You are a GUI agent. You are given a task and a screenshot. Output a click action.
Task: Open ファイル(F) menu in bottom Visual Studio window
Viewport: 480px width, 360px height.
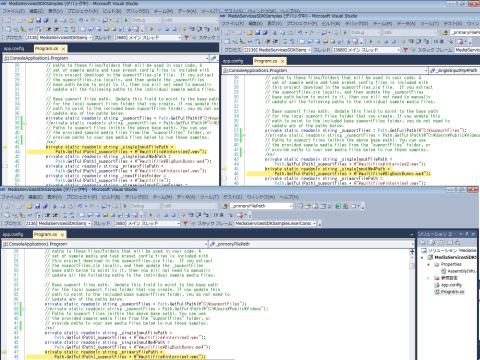click(x=12, y=197)
